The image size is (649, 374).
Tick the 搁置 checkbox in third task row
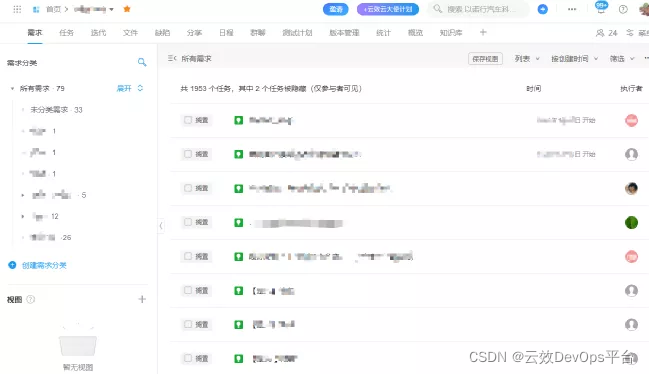coord(188,188)
